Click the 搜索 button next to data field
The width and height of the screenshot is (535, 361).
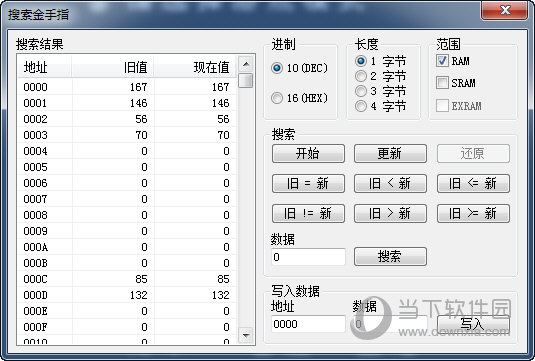pyautogui.click(x=390, y=257)
